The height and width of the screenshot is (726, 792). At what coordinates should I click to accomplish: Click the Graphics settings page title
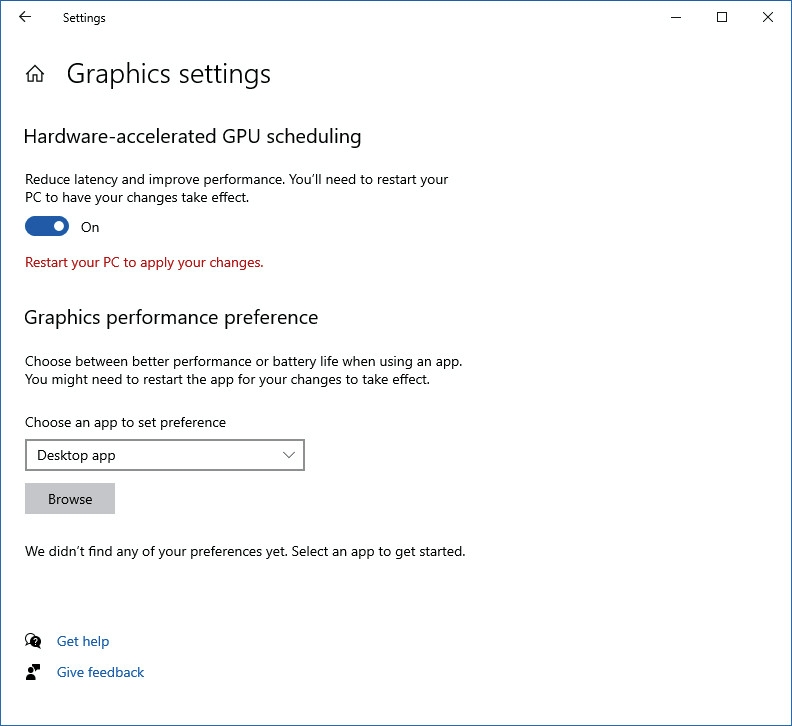click(x=168, y=74)
